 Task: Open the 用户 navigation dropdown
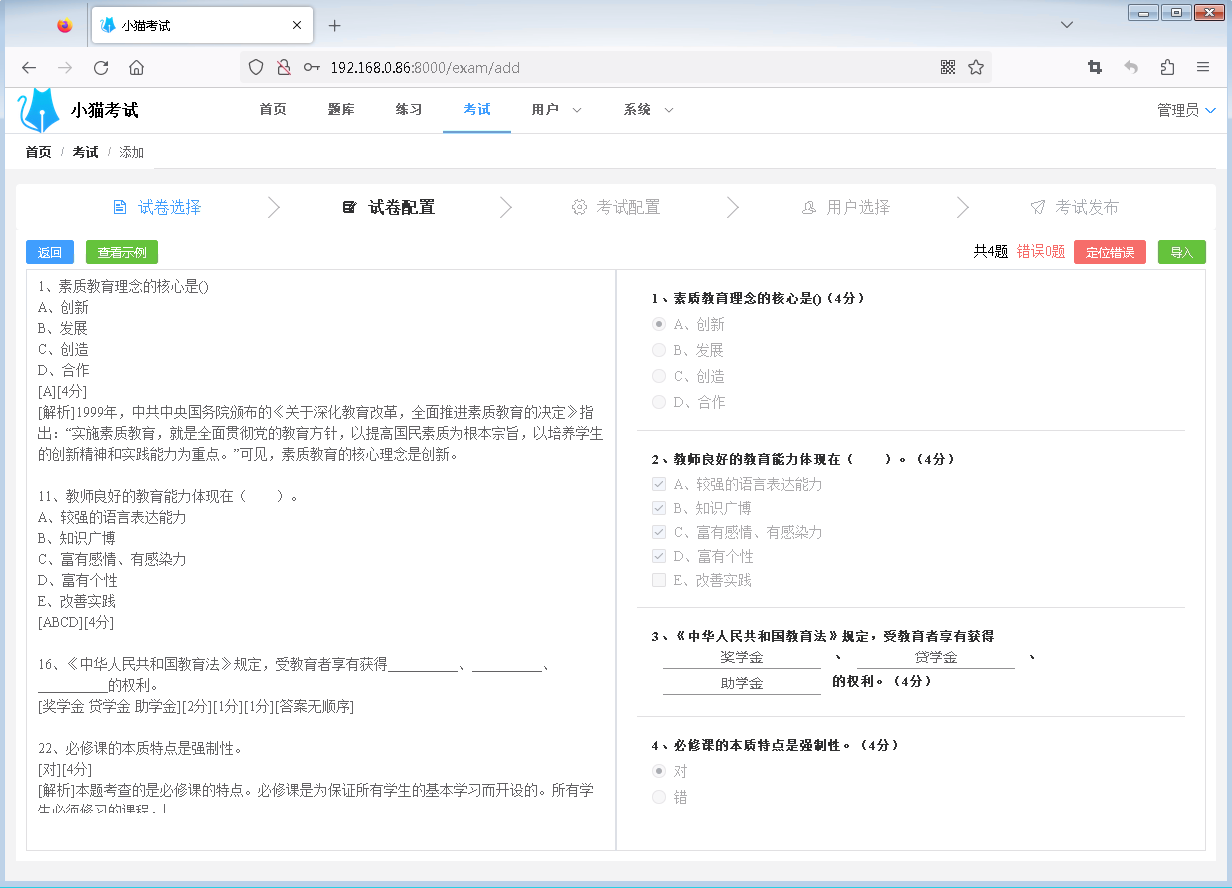tap(554, 110)
